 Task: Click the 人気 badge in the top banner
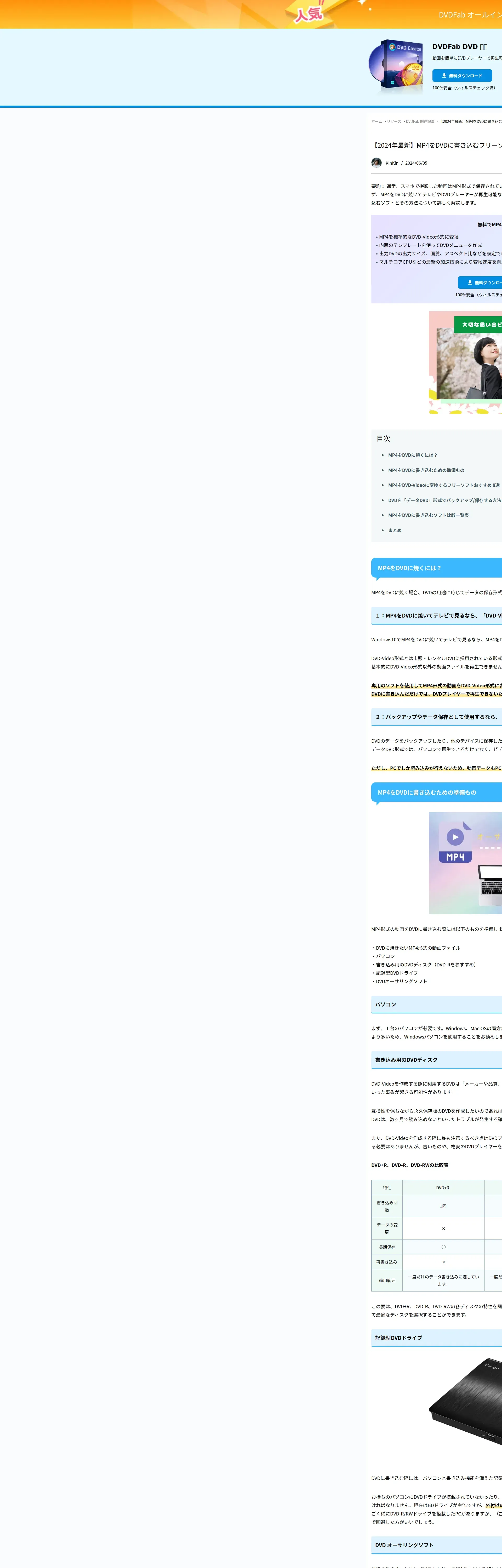point(309,13)
